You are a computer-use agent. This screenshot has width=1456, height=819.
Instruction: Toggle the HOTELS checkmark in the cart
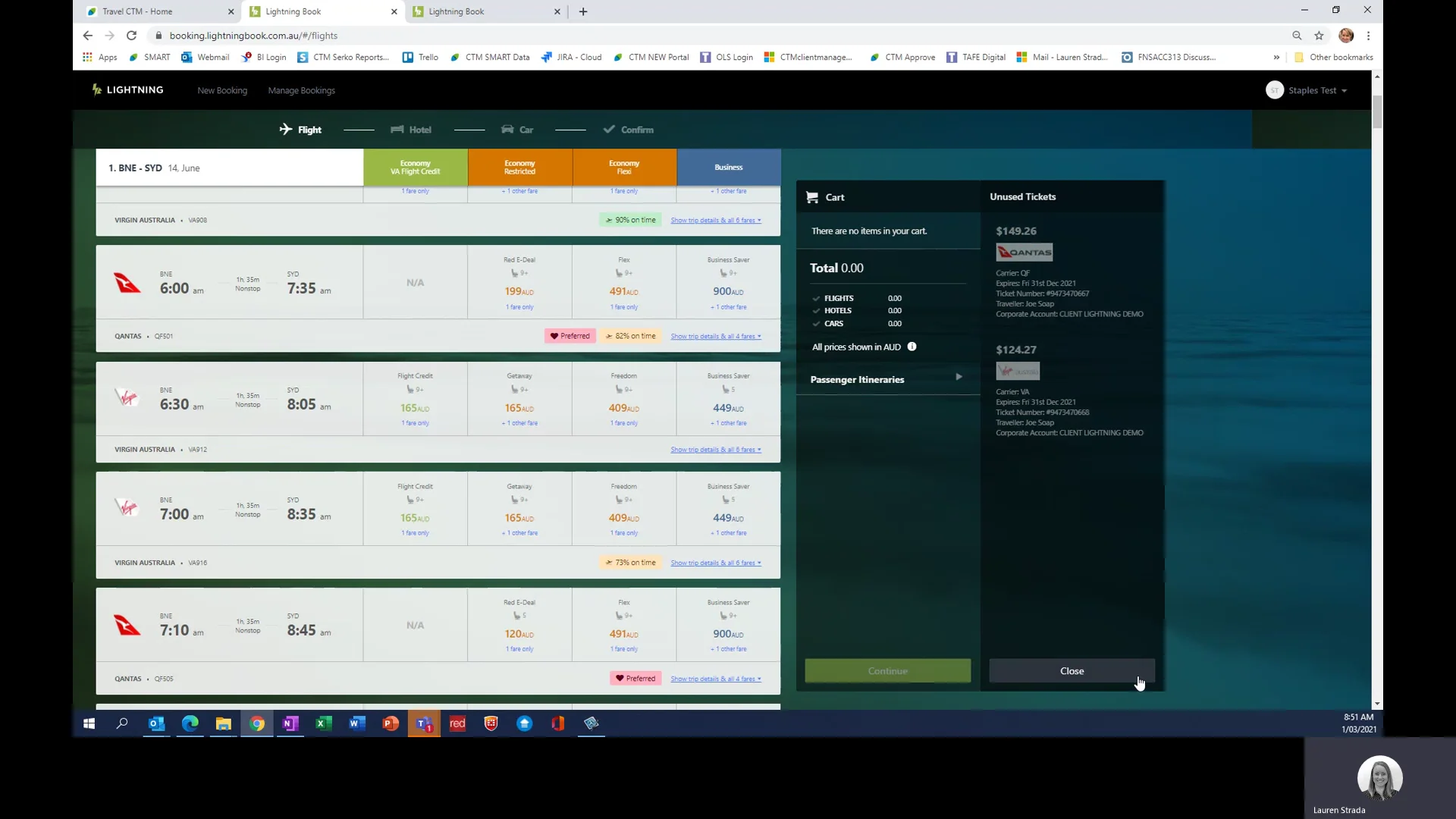(x=815, y=310)
